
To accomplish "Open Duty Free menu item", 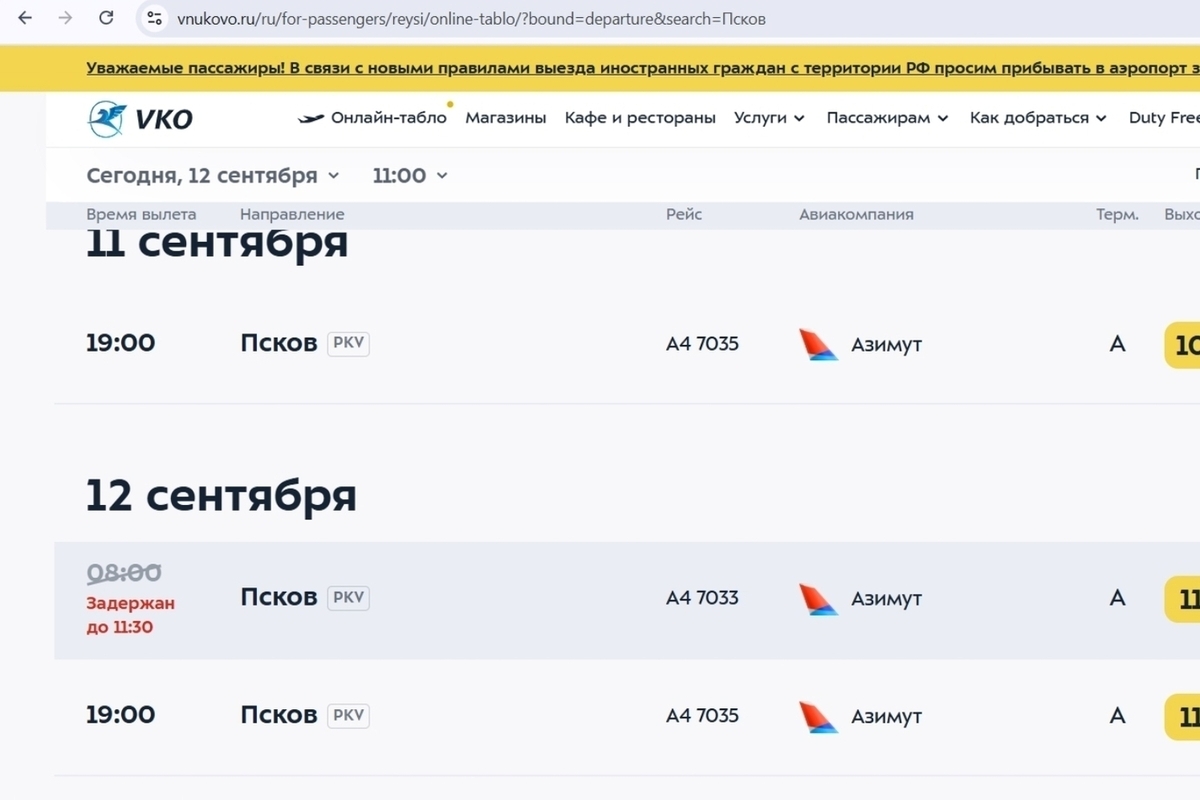I will pyautogui.click(x=1164, y=118).
